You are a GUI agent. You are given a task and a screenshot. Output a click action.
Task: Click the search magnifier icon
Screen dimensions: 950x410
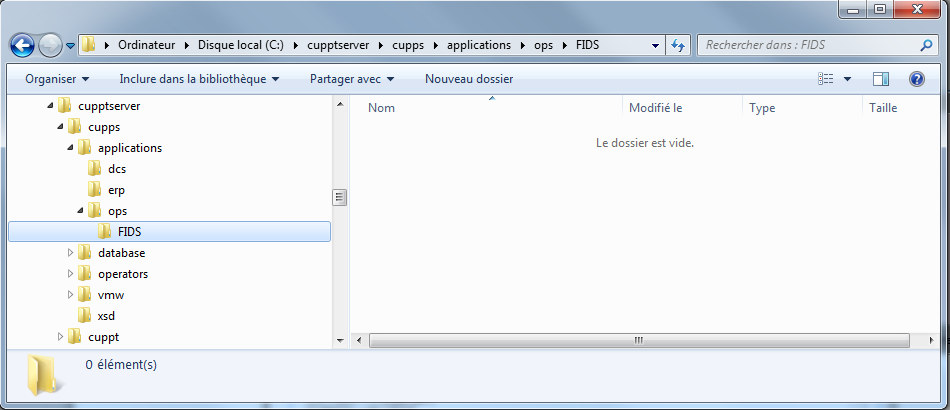coord(925,45)
